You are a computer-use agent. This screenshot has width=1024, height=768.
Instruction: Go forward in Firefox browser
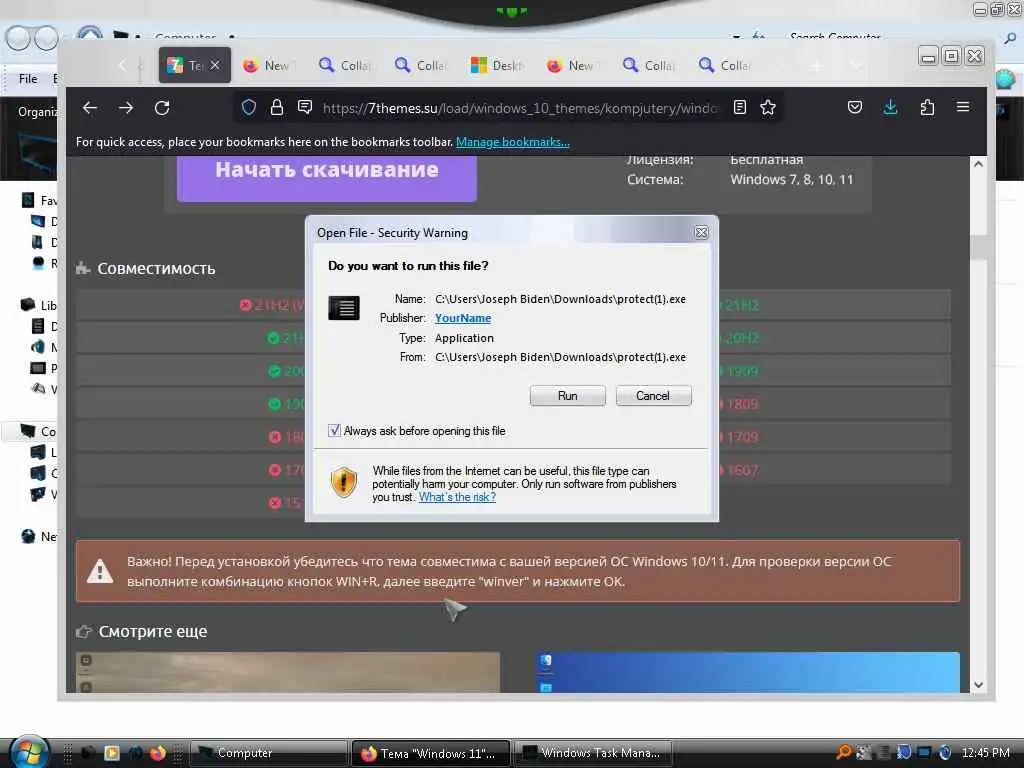pos(126,108)
